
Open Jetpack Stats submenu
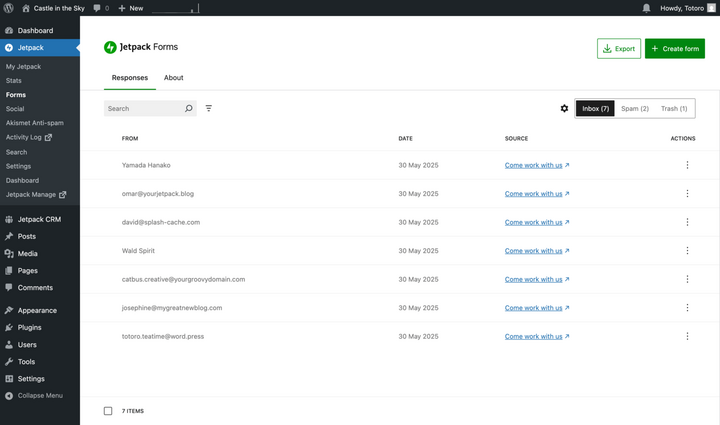coord(14,81)
